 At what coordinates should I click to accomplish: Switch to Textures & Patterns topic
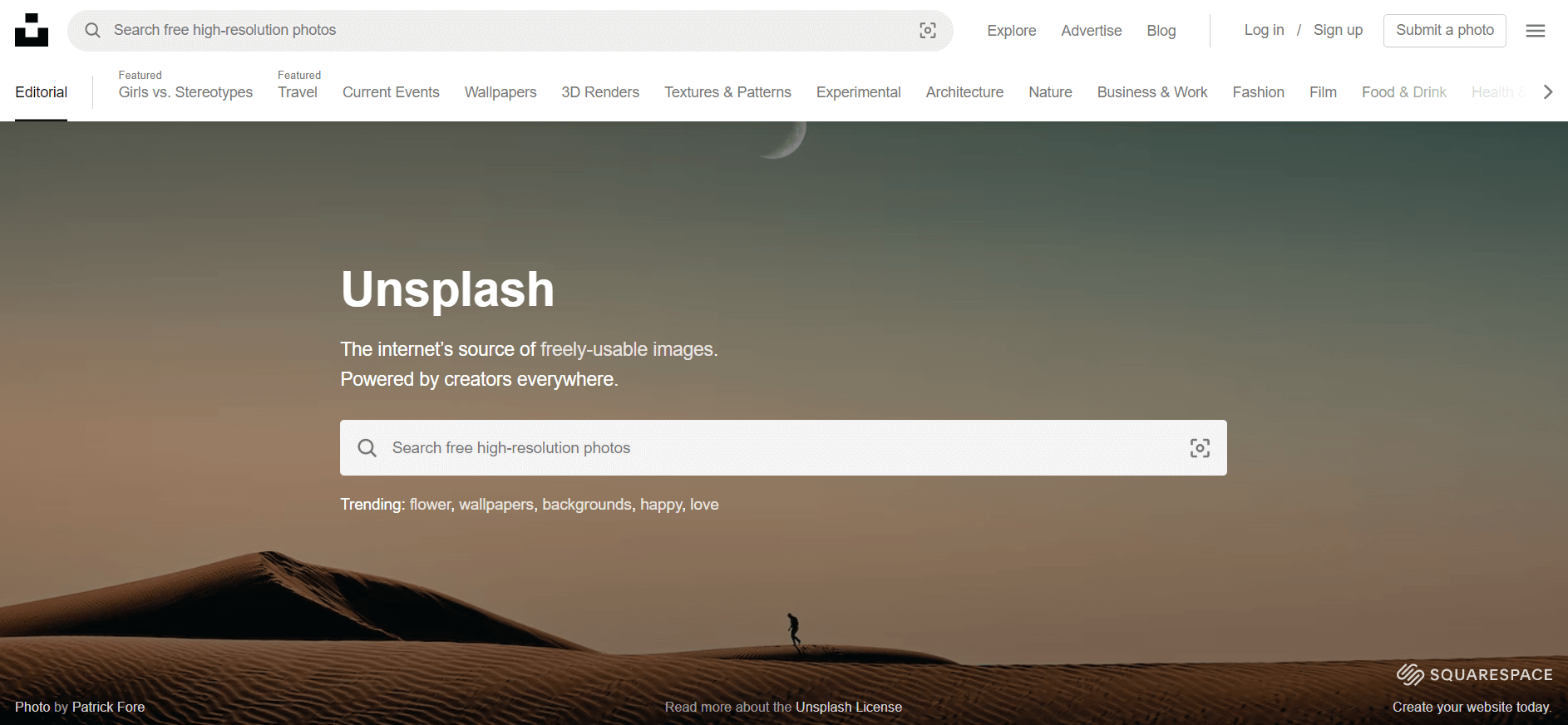727,92
